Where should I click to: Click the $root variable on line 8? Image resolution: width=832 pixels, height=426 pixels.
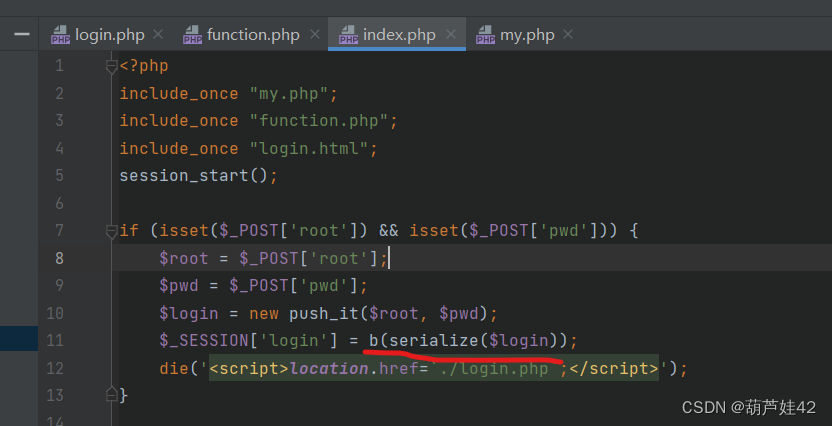pyautogui.click(x=184, y=258)
